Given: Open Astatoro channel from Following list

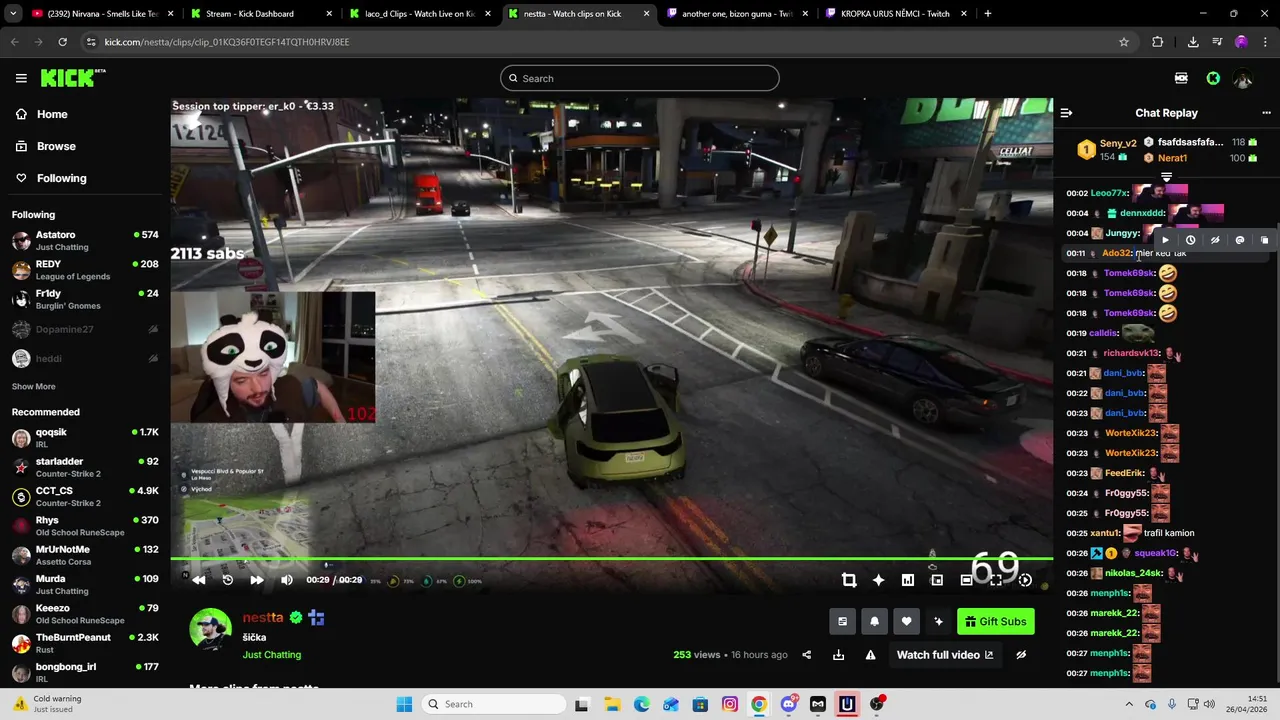Looking at the screenshot, I should point(84,241).
